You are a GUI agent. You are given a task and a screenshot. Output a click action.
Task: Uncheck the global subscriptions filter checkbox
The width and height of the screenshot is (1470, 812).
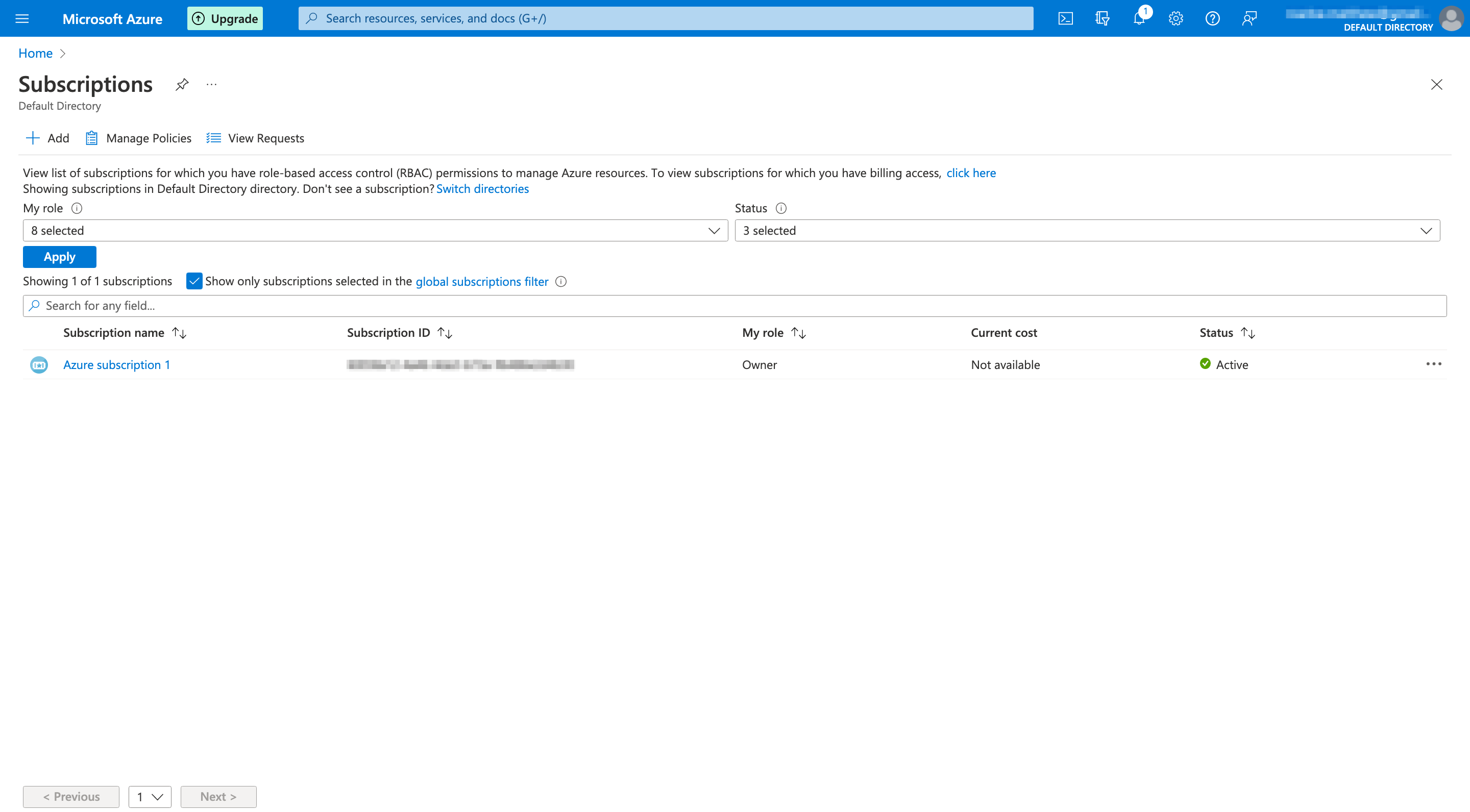tap(194, 281)
